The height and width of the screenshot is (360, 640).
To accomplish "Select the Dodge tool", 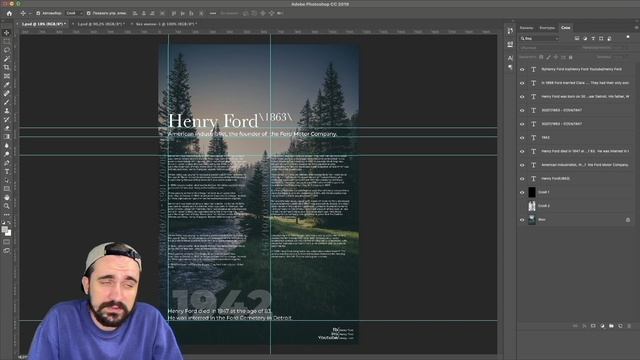I will click(x=7, y=154).
